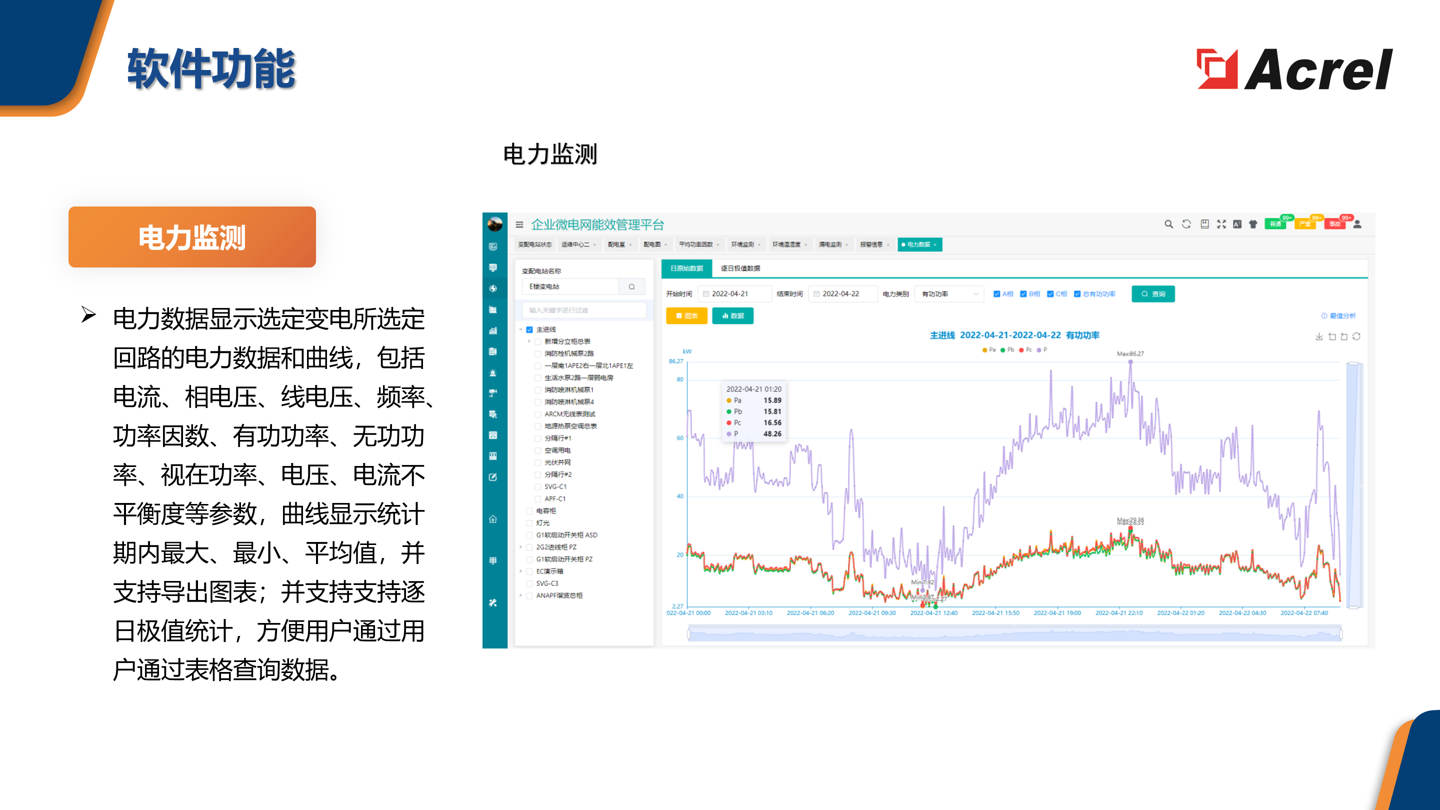
Task: Open the 环境监测 page tab
Action: tap(746, 244)
